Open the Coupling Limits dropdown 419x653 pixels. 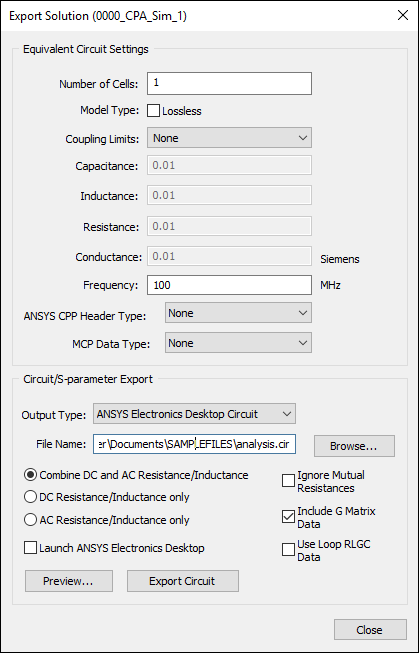point(229,138)
